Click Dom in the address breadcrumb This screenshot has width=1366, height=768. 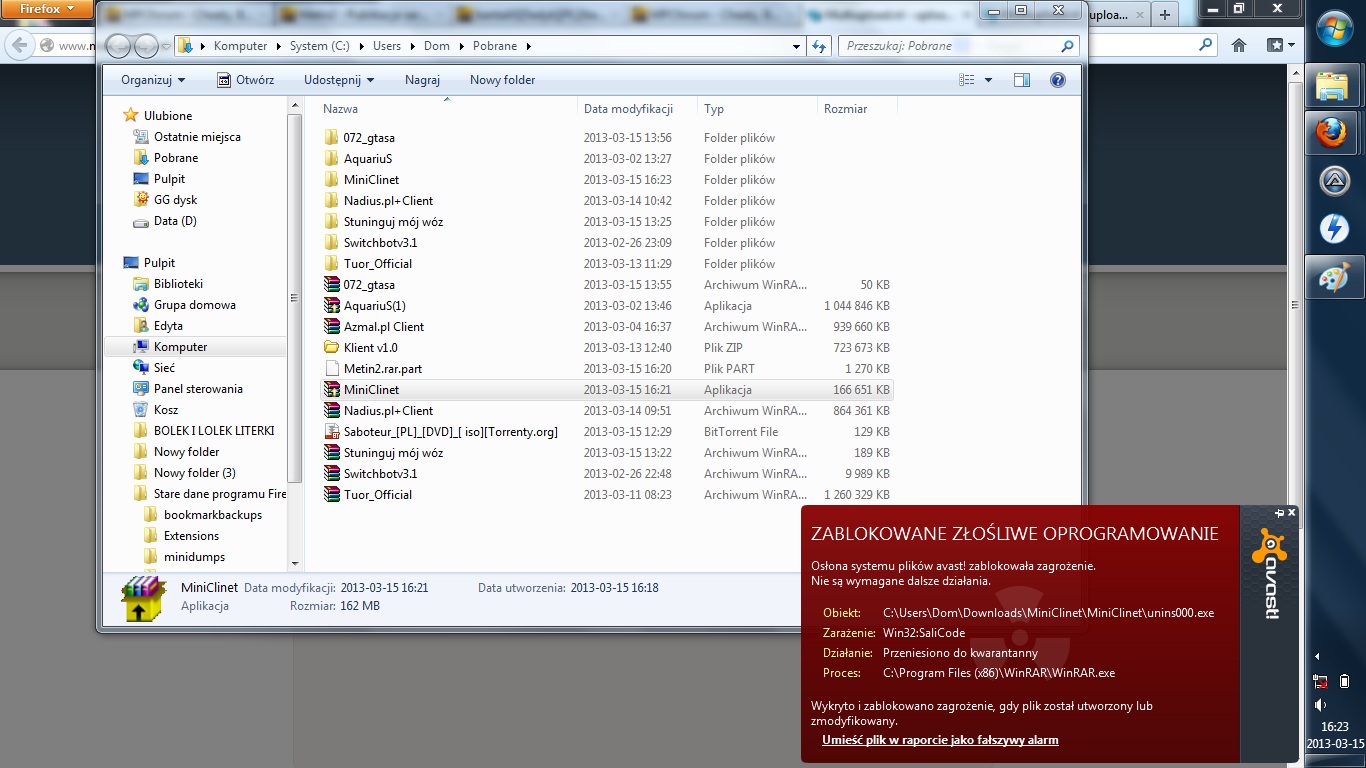pyautogui.click(x=437, y=46)
